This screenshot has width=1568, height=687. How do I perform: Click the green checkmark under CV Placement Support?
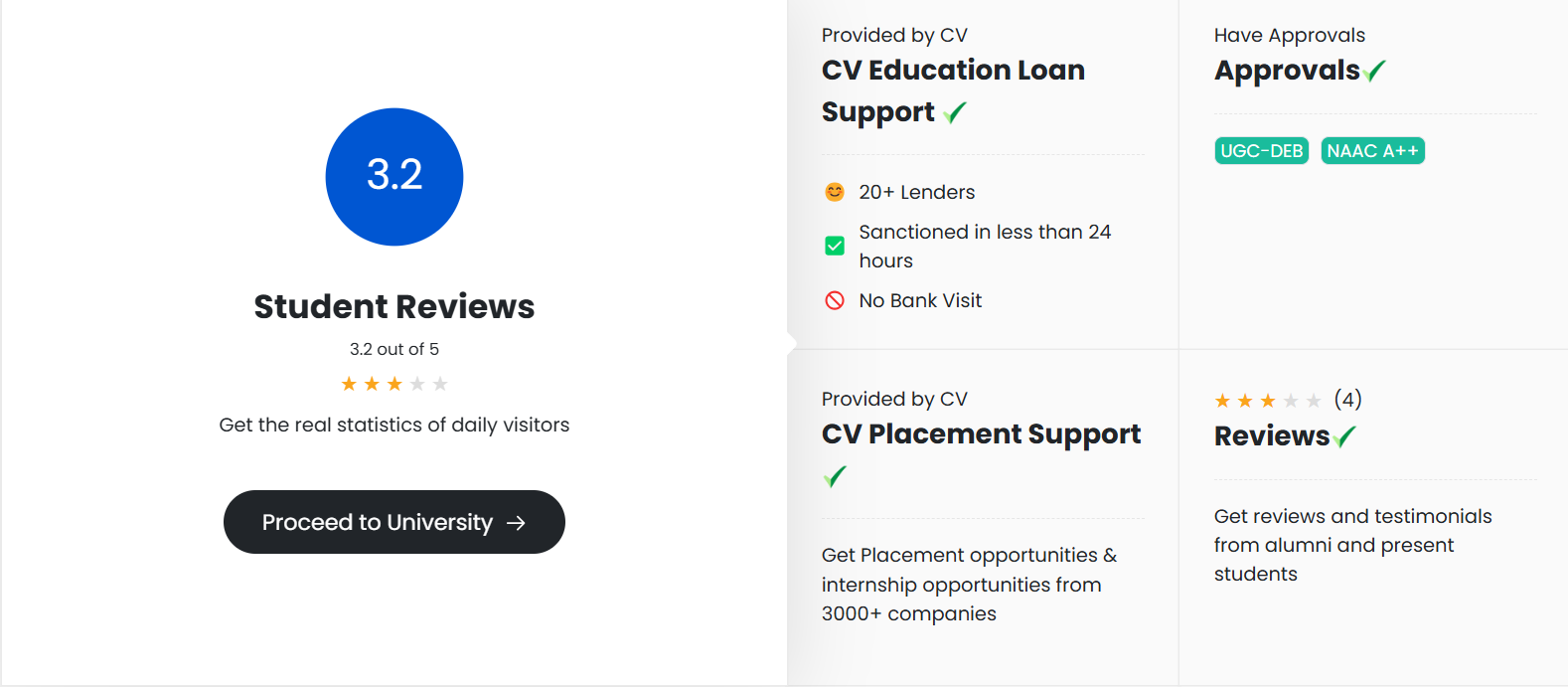[835, 476]
